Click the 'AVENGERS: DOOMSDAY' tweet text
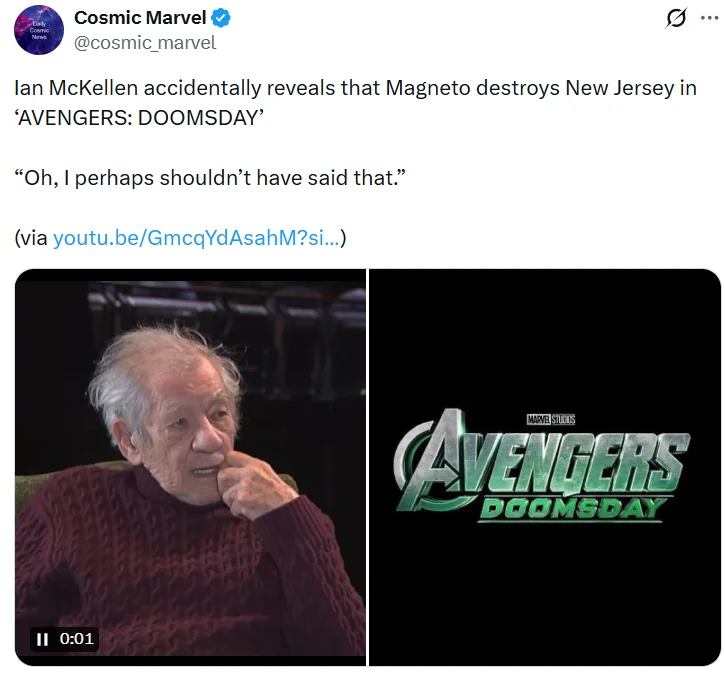This screenshot has width=725, height=687. (x=139, y=118)
